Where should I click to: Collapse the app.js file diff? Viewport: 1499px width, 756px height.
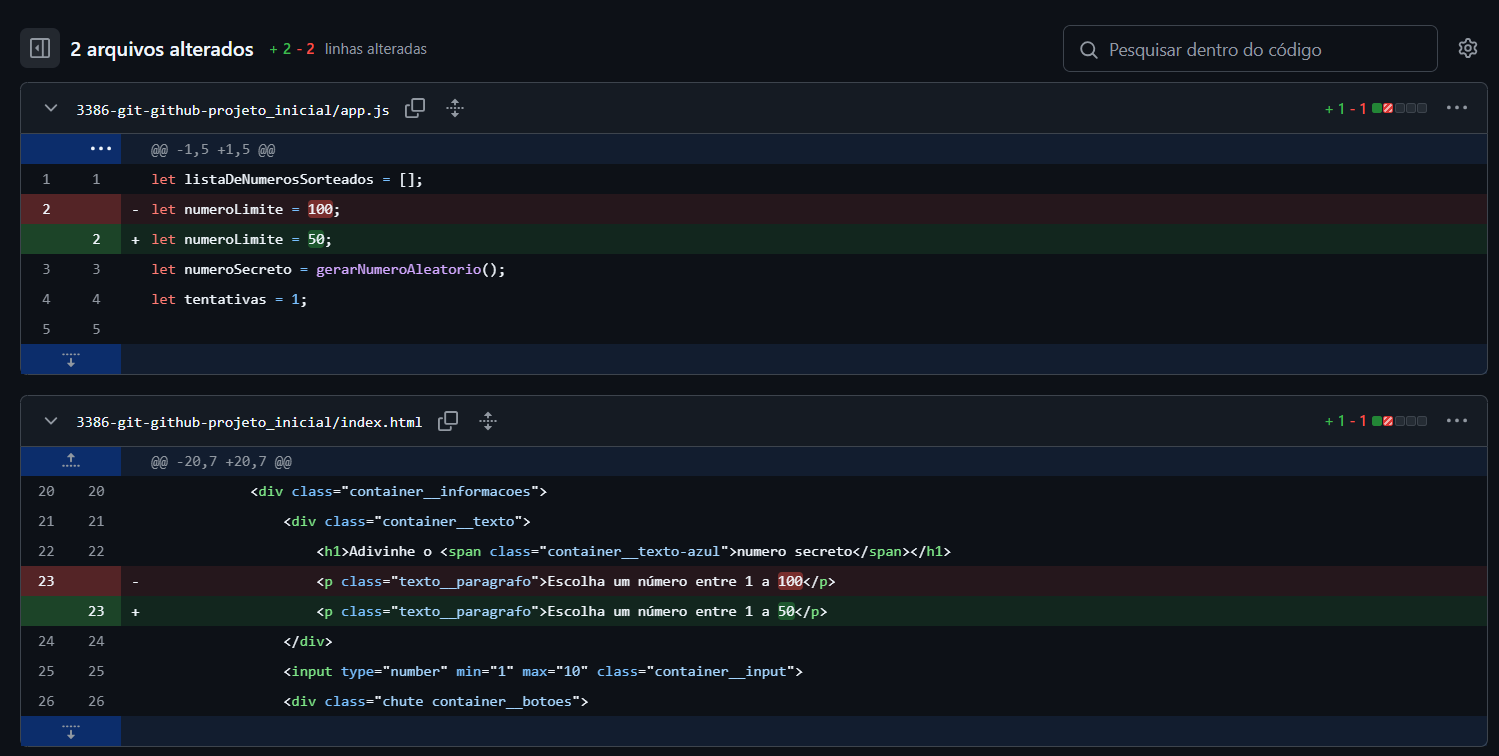coord(51,108)
